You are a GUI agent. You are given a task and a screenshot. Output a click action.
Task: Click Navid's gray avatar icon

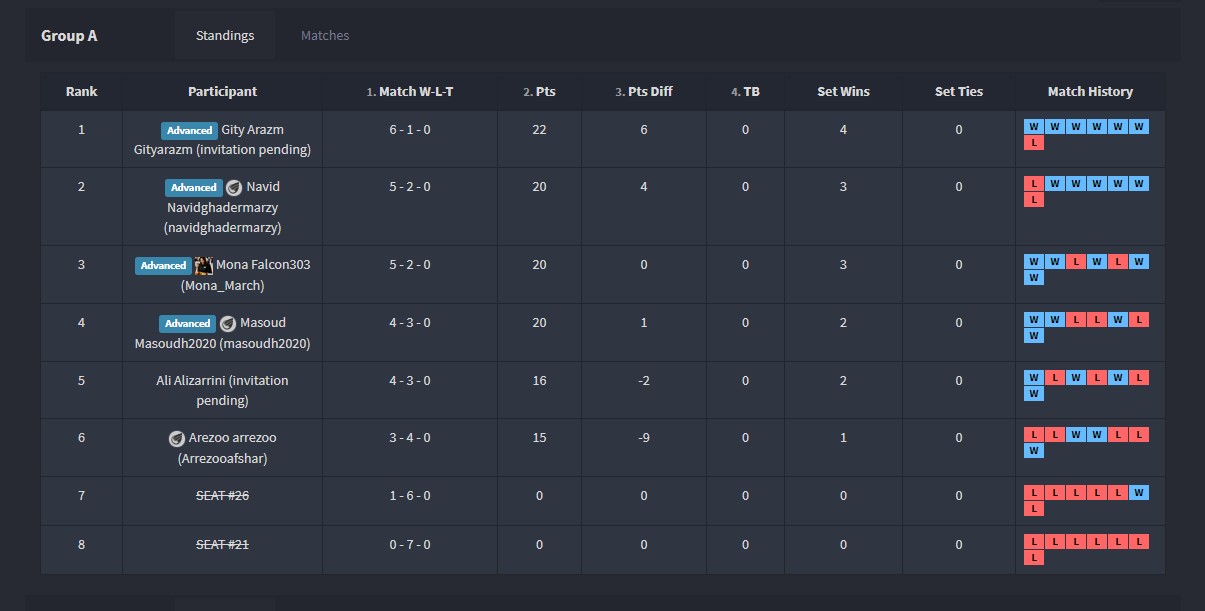[x=234, y=188]
